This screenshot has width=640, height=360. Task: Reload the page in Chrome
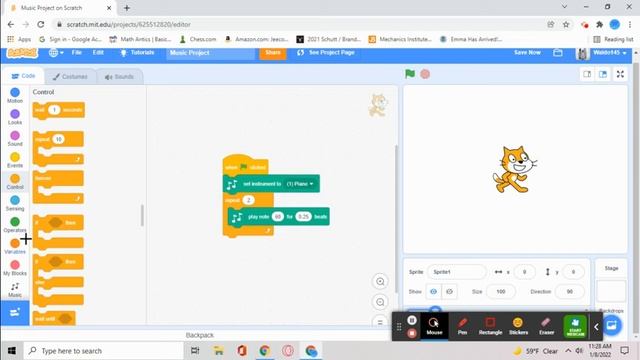40,24
